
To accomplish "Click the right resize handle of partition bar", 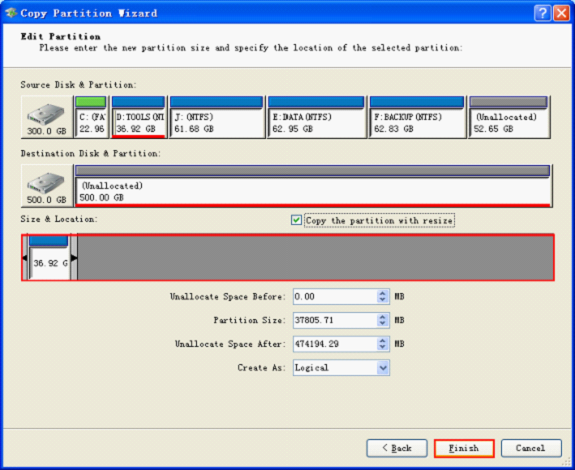I will point(74,258).
